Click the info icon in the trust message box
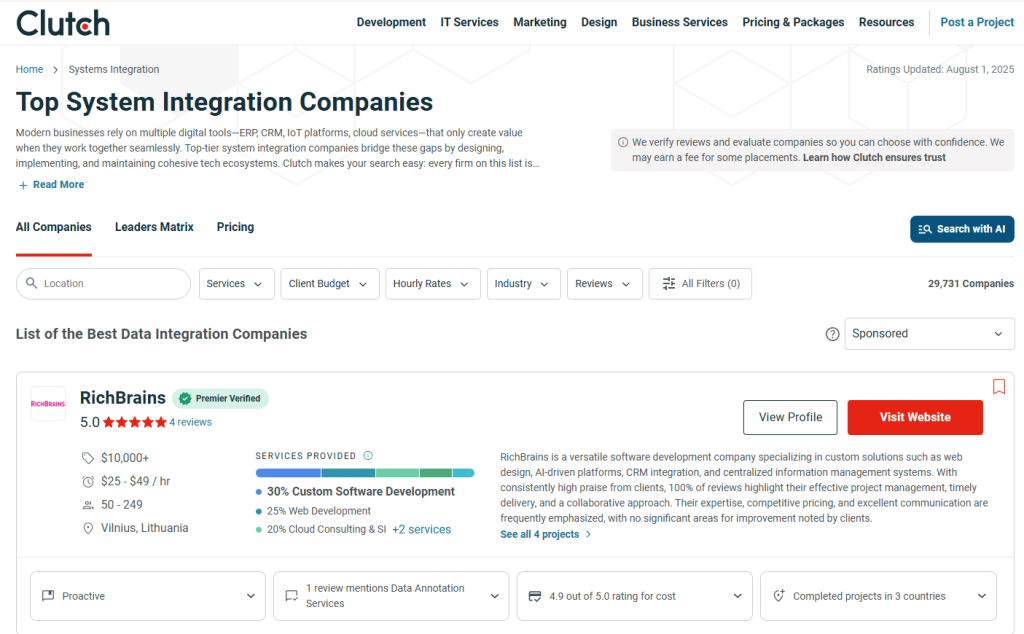The image size is (1024, 634). [622, 142]
